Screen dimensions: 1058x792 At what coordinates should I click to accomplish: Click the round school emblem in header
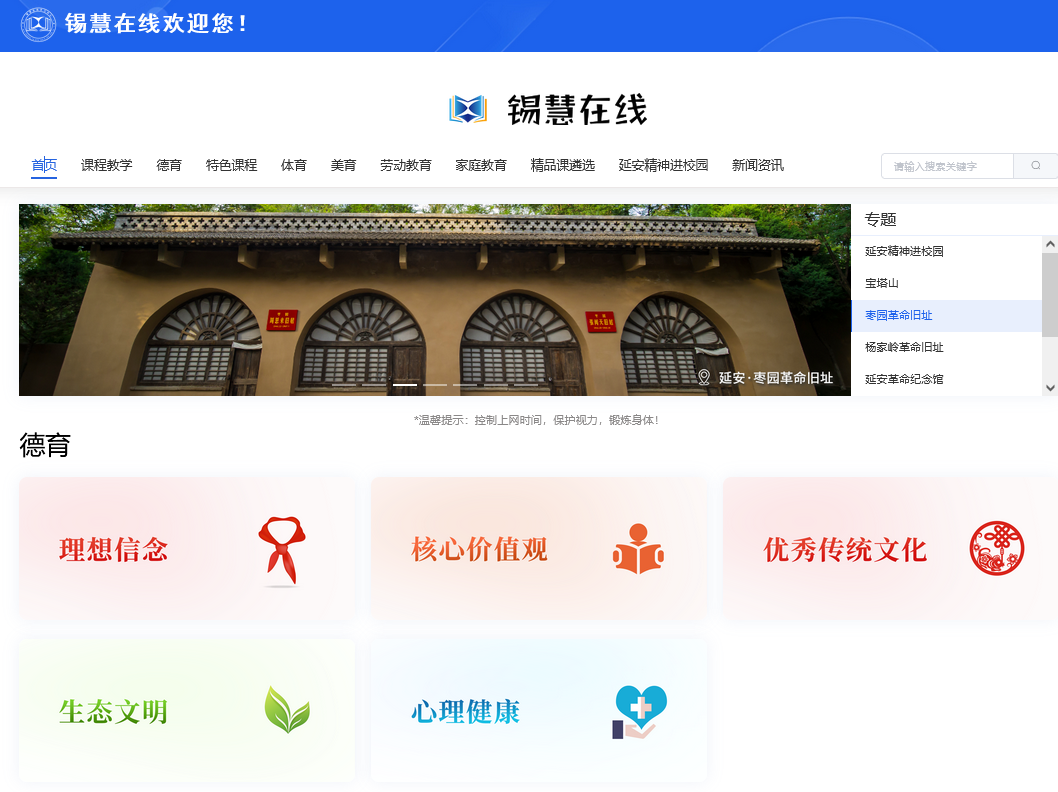[38, 24]
